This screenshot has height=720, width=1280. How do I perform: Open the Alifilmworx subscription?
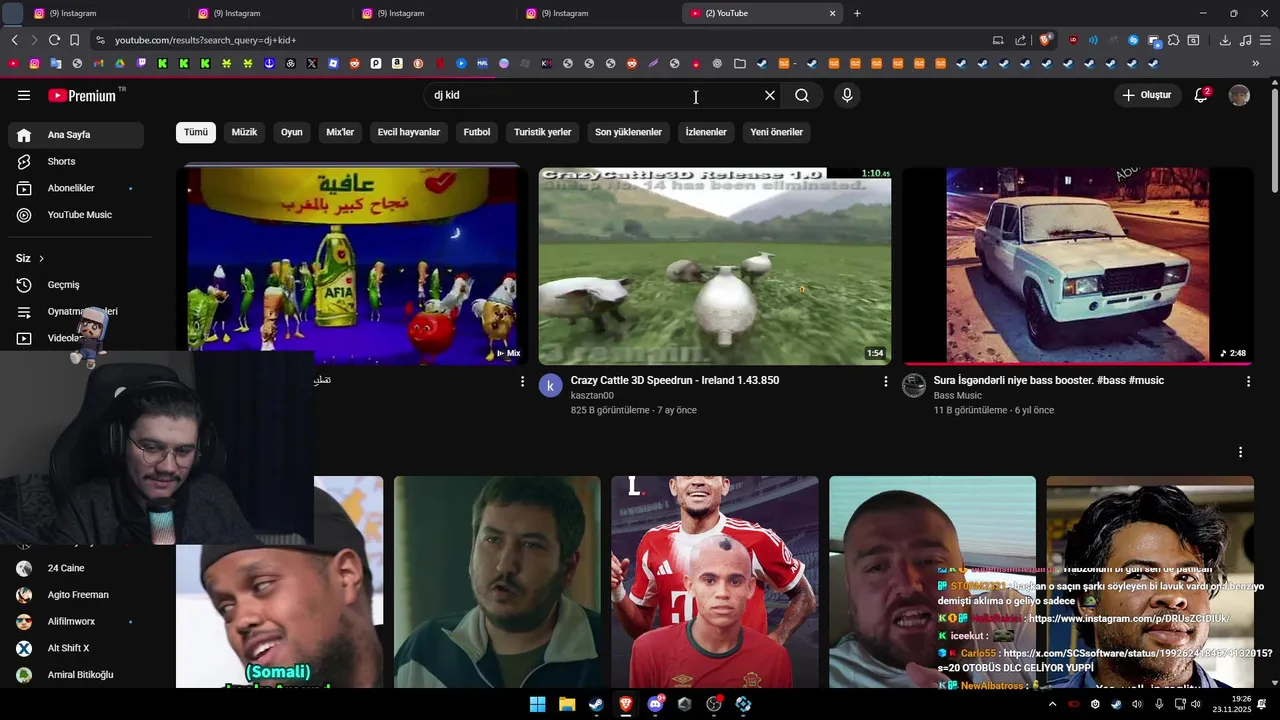(76, 621)
